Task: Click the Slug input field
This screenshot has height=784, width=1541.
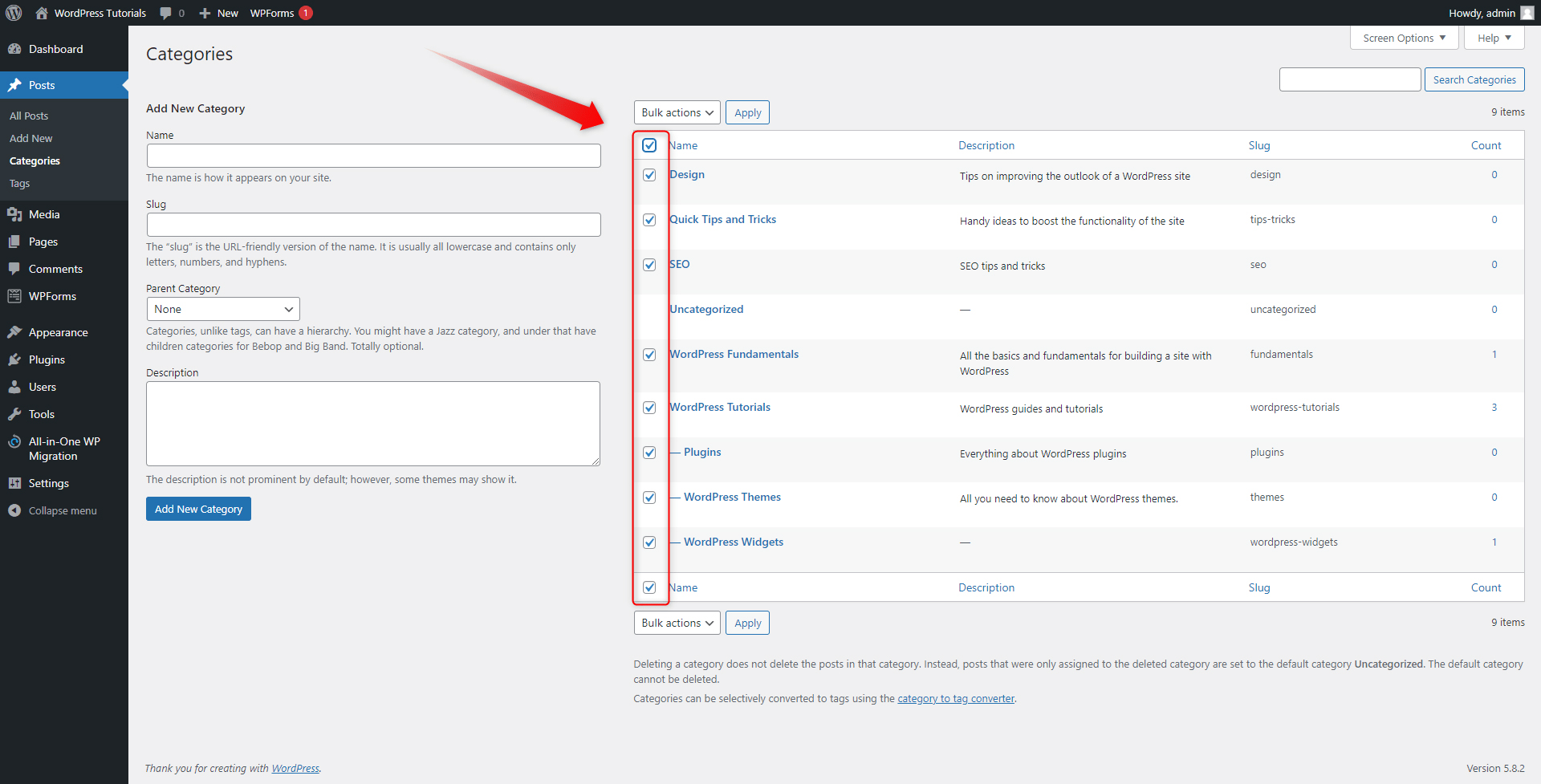Action: [x=373, y=225]
